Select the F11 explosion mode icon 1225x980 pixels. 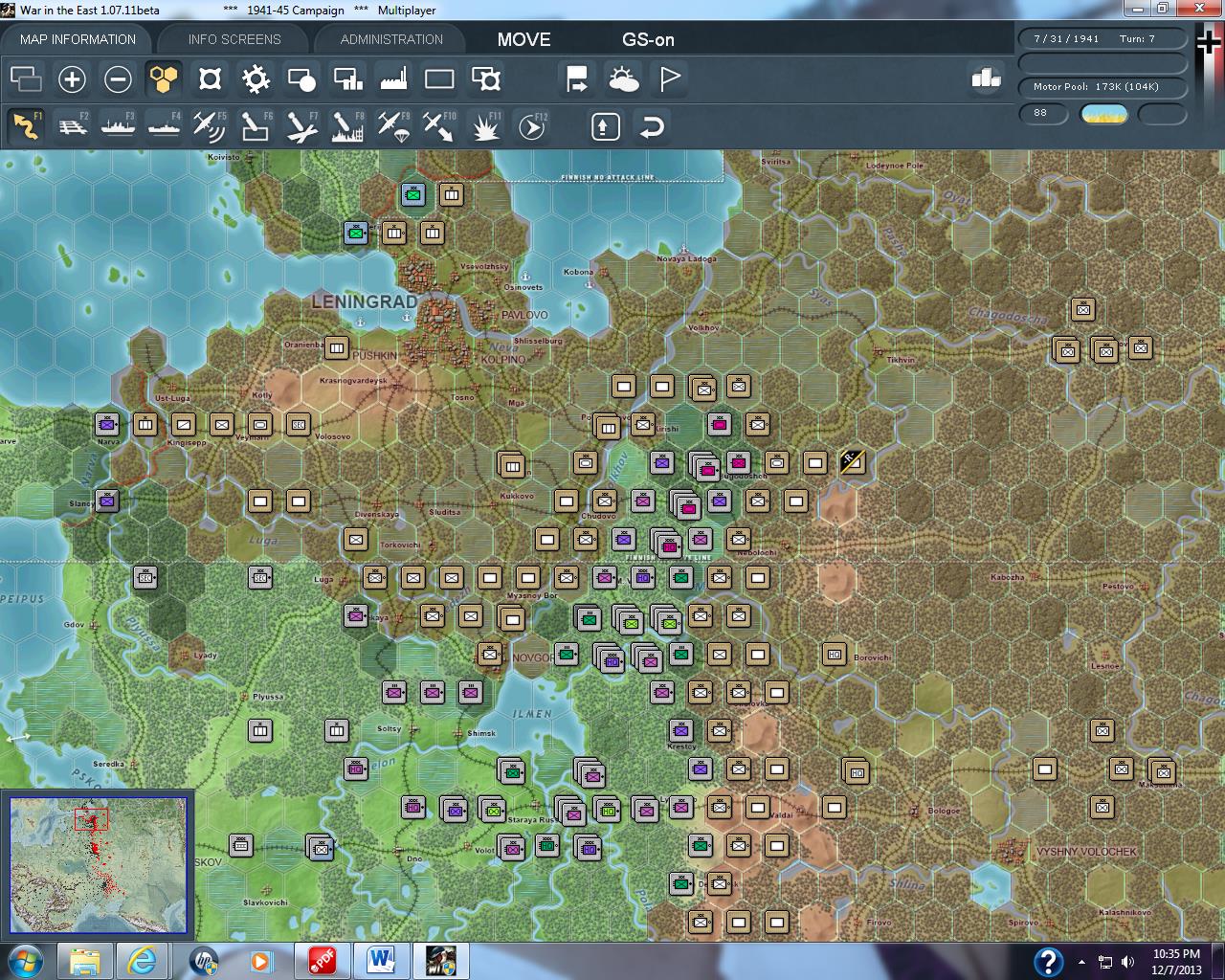[x=486, y=125]
